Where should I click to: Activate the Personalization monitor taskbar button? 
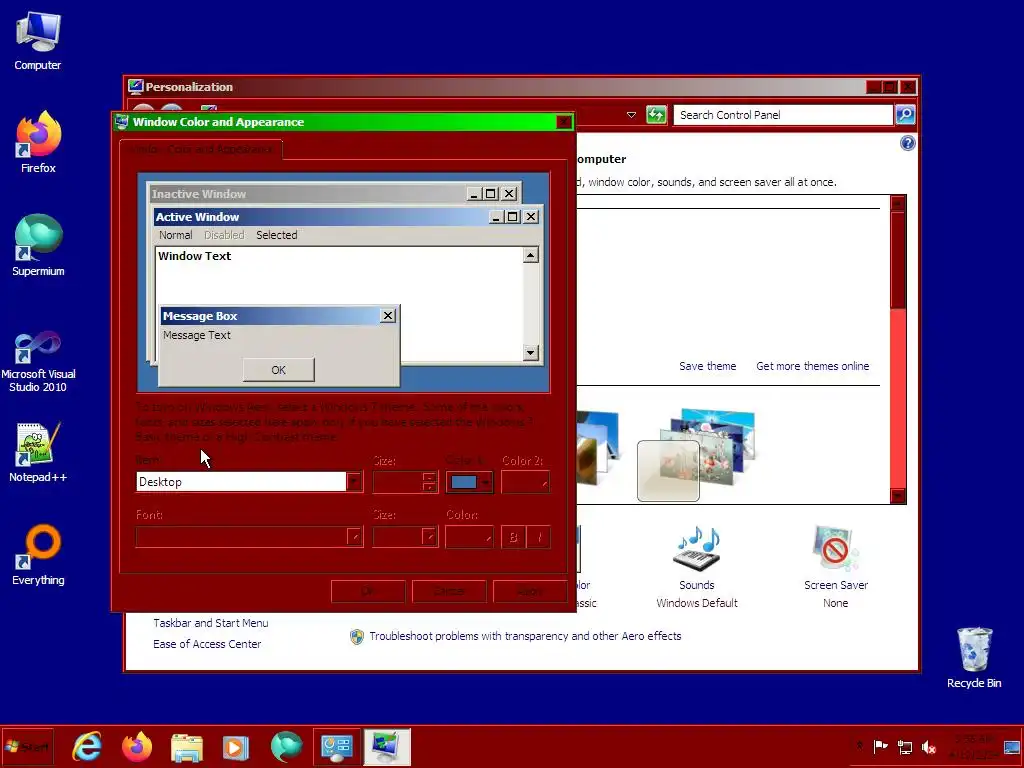[x=387, y=747]
